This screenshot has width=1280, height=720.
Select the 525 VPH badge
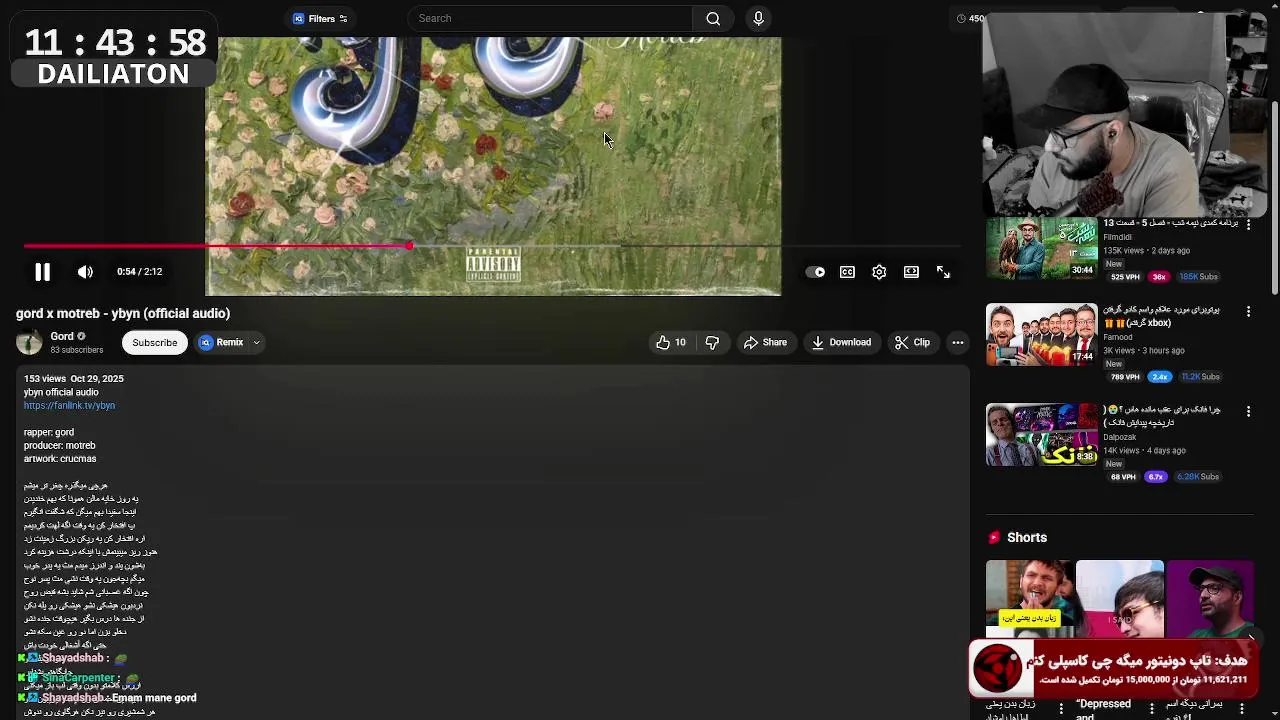pos(1124,277)
